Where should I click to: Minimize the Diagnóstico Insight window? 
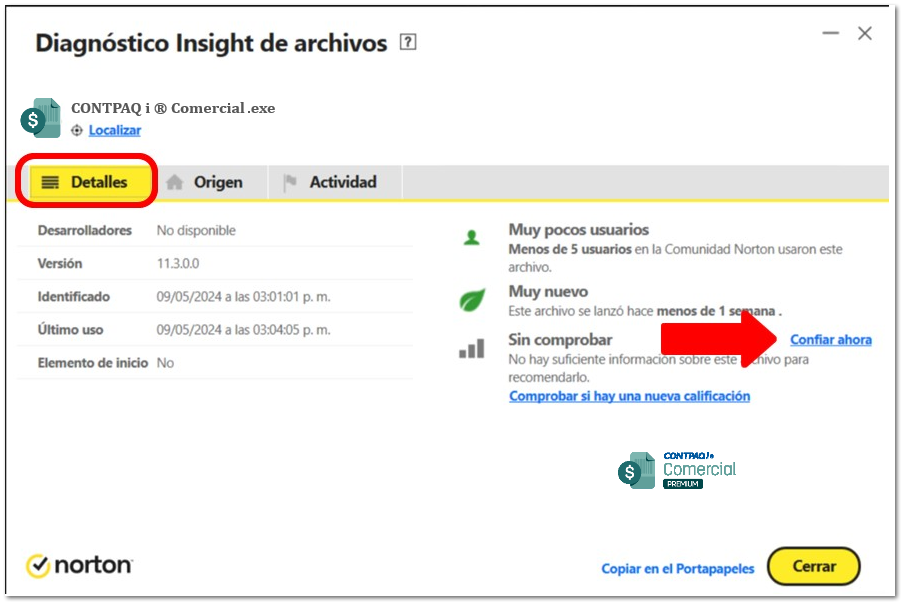click(x=830, y=33)
